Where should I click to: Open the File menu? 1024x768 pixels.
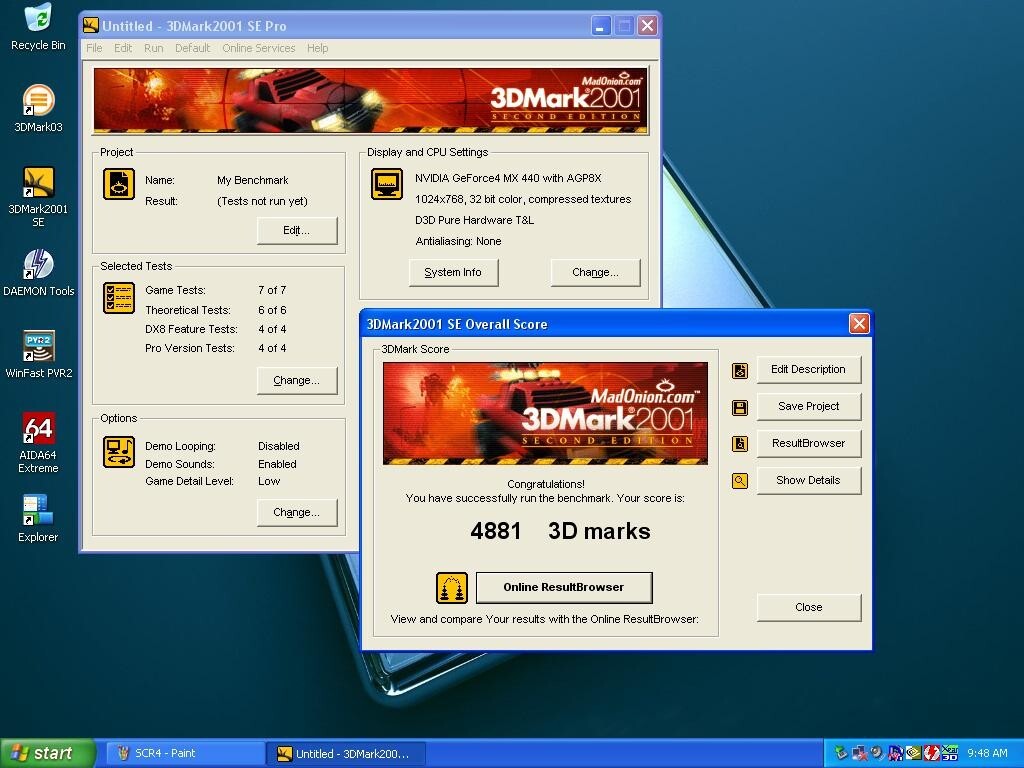(x=94, y=48)
